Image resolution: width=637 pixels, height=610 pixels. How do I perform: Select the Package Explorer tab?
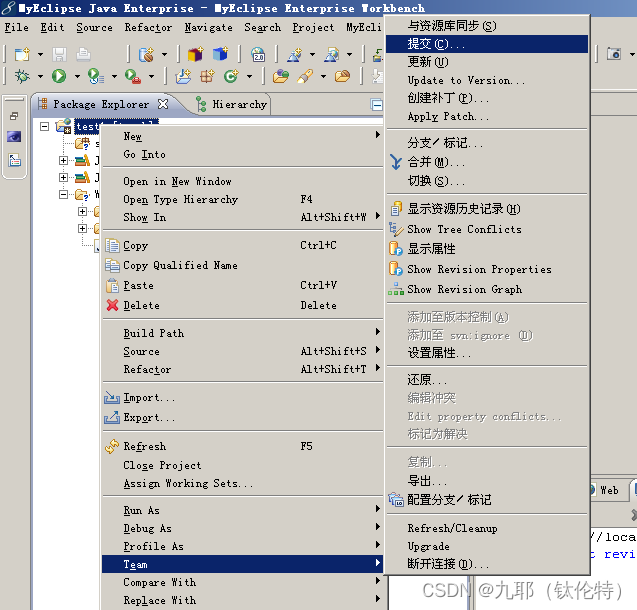pos(101,104)
